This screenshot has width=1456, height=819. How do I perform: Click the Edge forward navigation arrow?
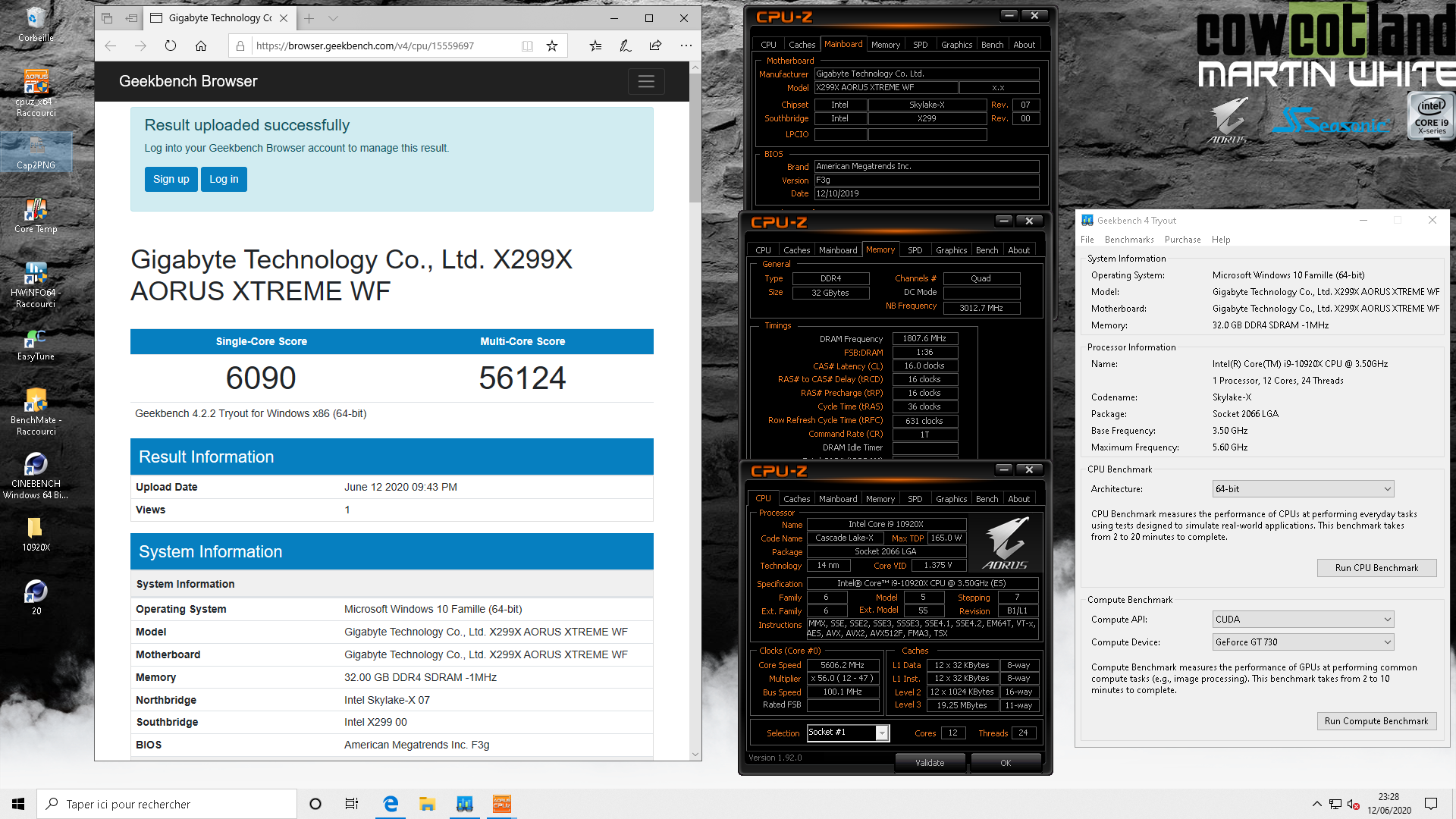coord(140,46)
